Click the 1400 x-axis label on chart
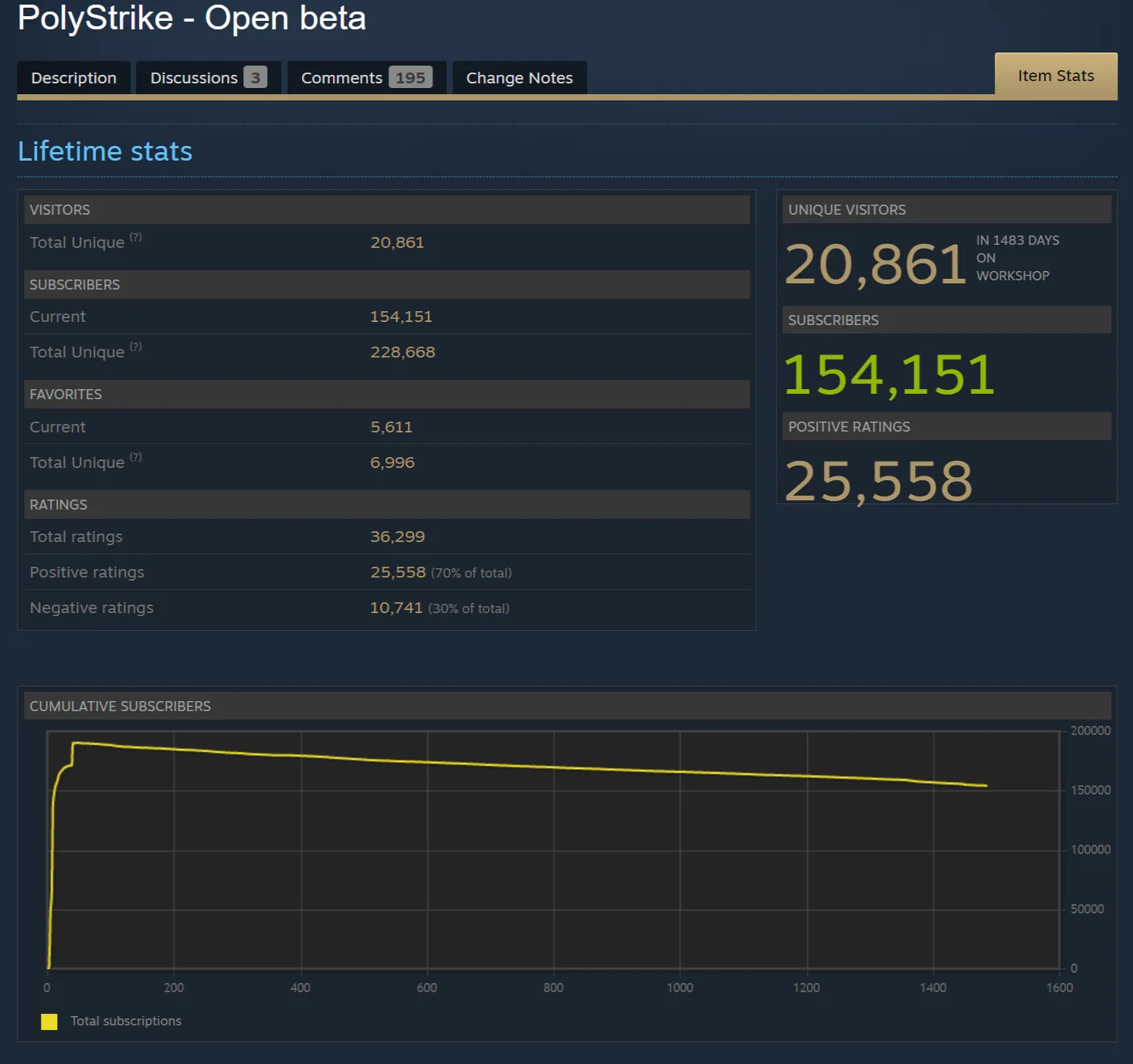This screenshot has width=1133, height=1064. pyautogui.click(x=933, y=988)
